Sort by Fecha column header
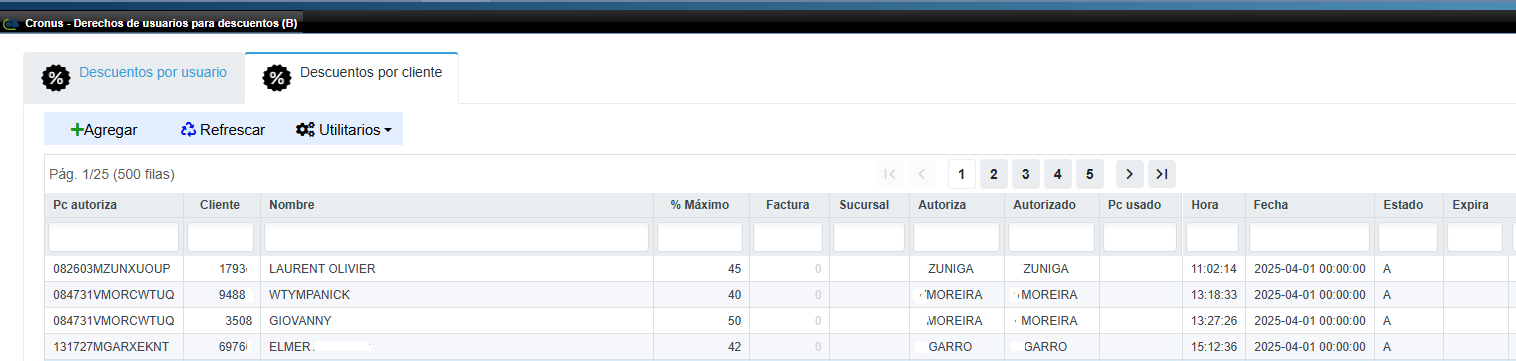The image size is (1516, 361). [x=1309, y=205]
